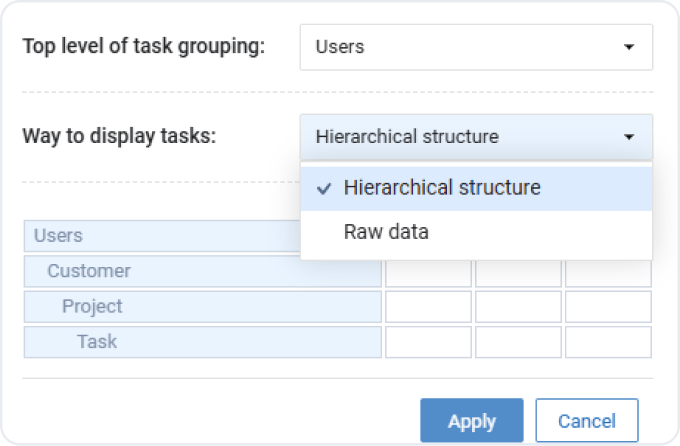Click the first empty cell in Task row

click(x=428, y=341)
